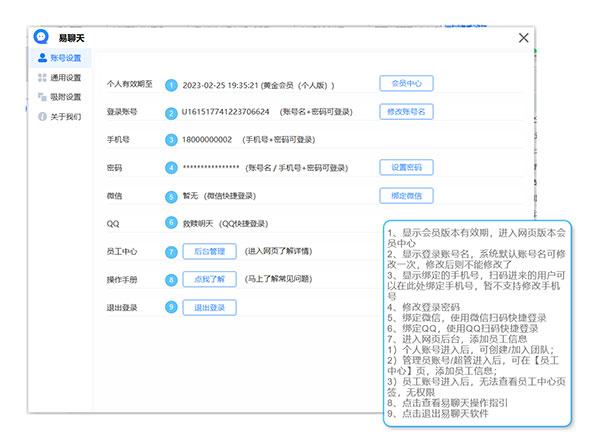Screen dimensions: 600x445
Task: Click the window icon beside 吸附设置
Action: (x=42, y=97)
